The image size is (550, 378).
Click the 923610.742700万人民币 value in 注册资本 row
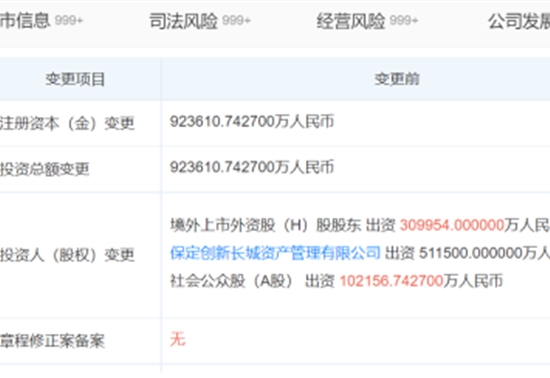252,122
